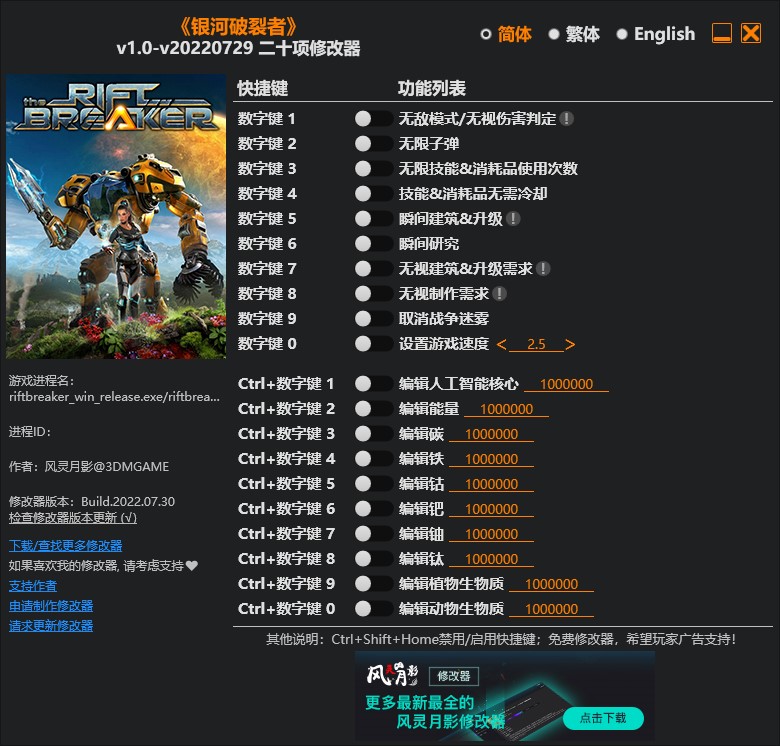The width and height of the screenshot is (780, 746).
Task: Click 支持作者 link
Action: tap(32, 586)
